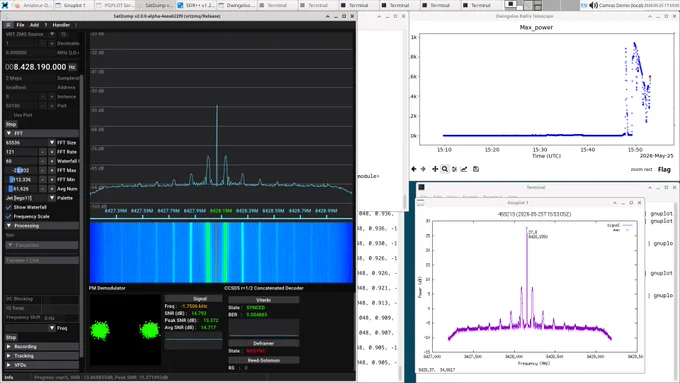
Task: Adjust the Avg Num slider
Action: 21,189
